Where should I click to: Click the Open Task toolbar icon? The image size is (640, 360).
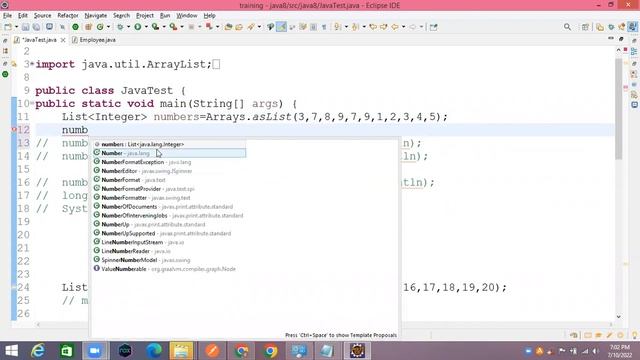(239, 27)
